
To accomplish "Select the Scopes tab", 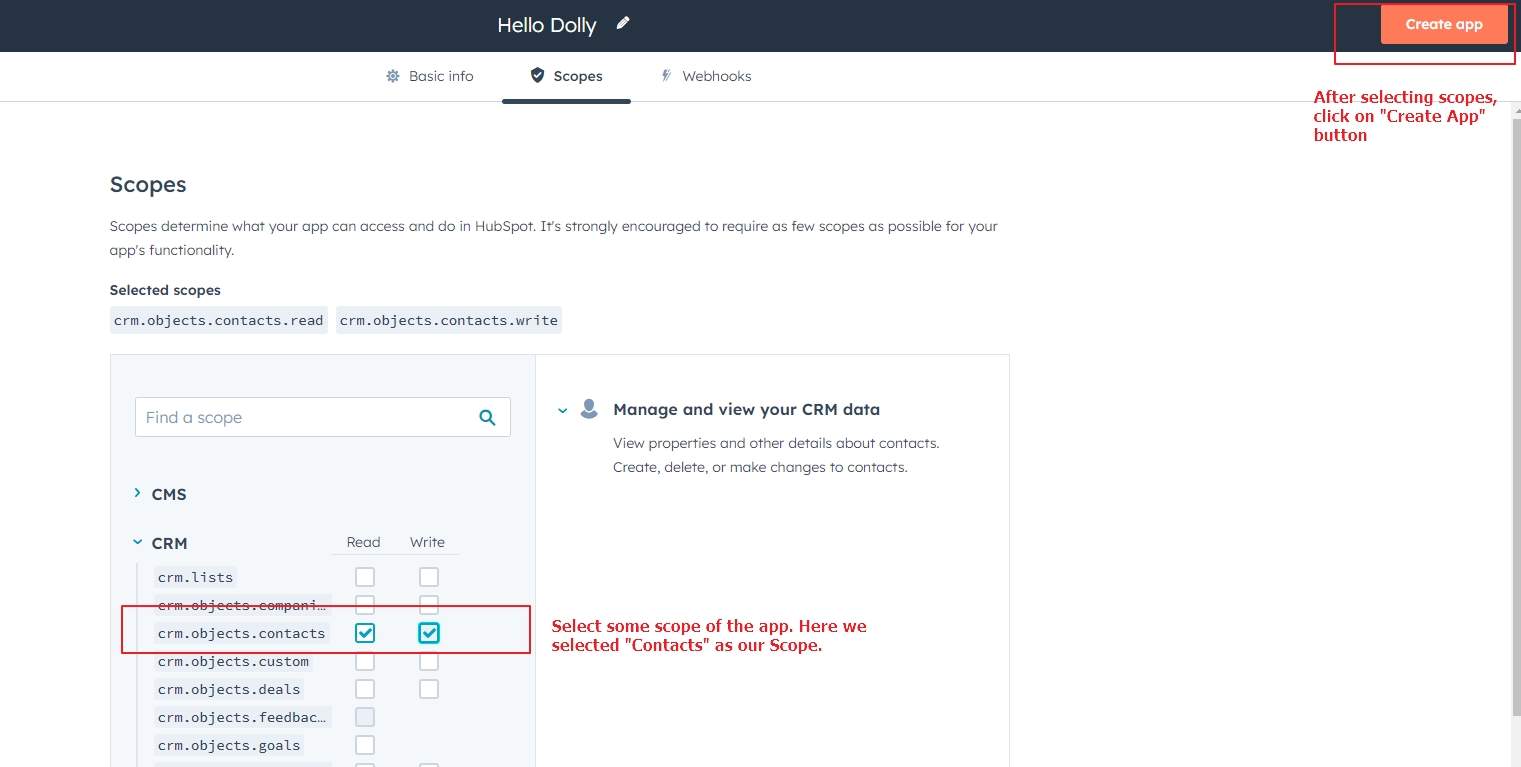I will [x=566, y=76].
